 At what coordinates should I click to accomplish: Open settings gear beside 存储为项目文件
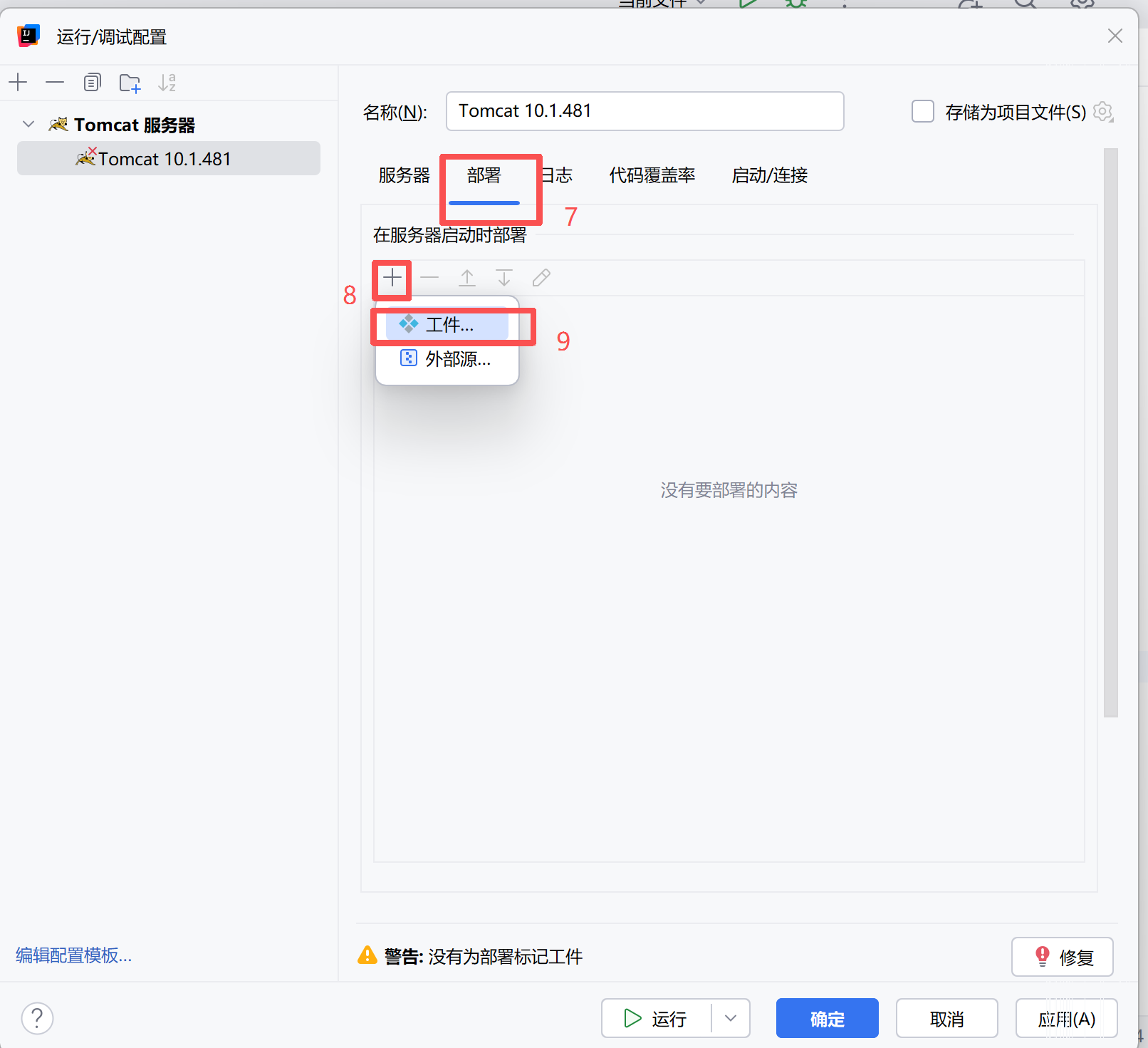point(1103,111)
